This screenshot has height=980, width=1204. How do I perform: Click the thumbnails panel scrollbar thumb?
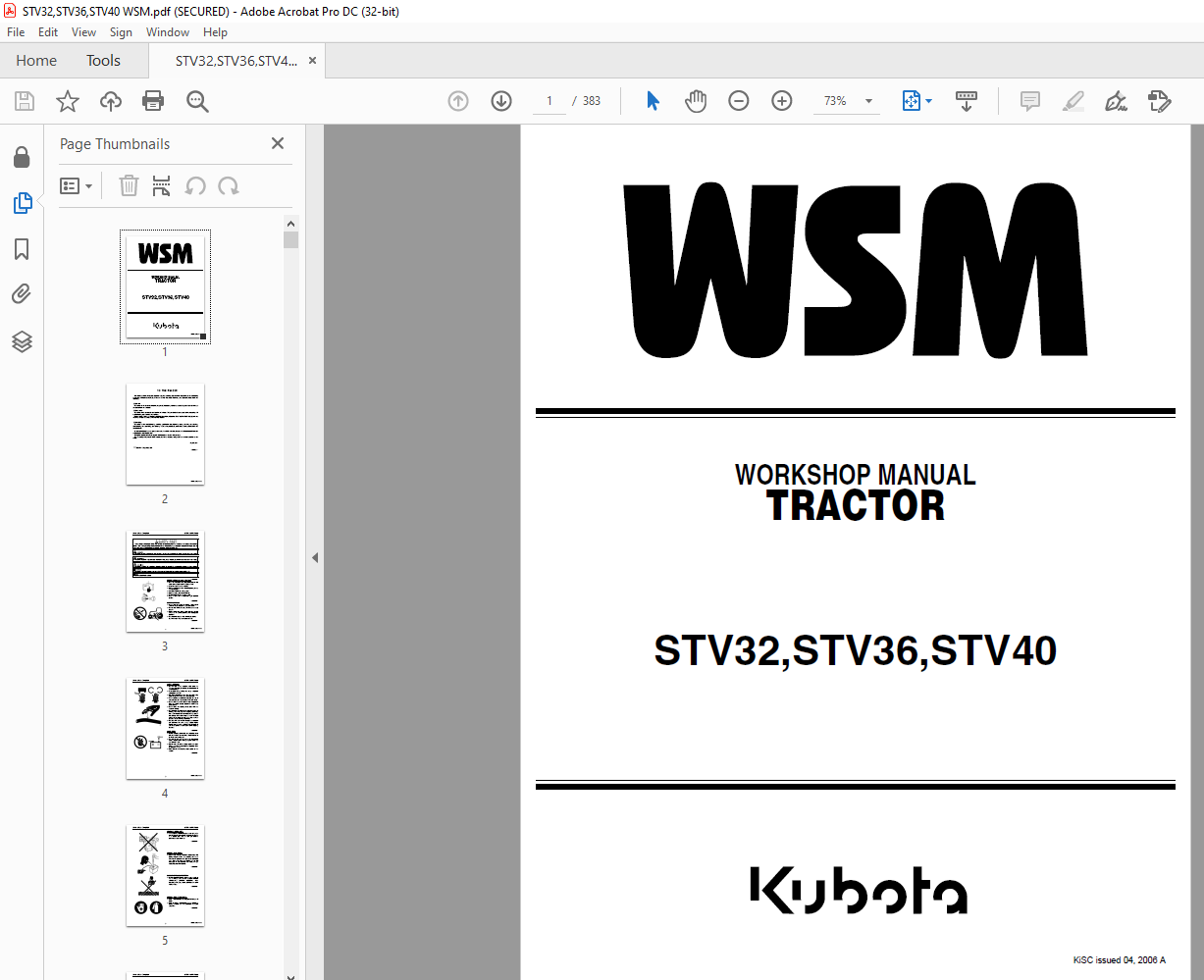pyautogui.click(x=291, y=240)
